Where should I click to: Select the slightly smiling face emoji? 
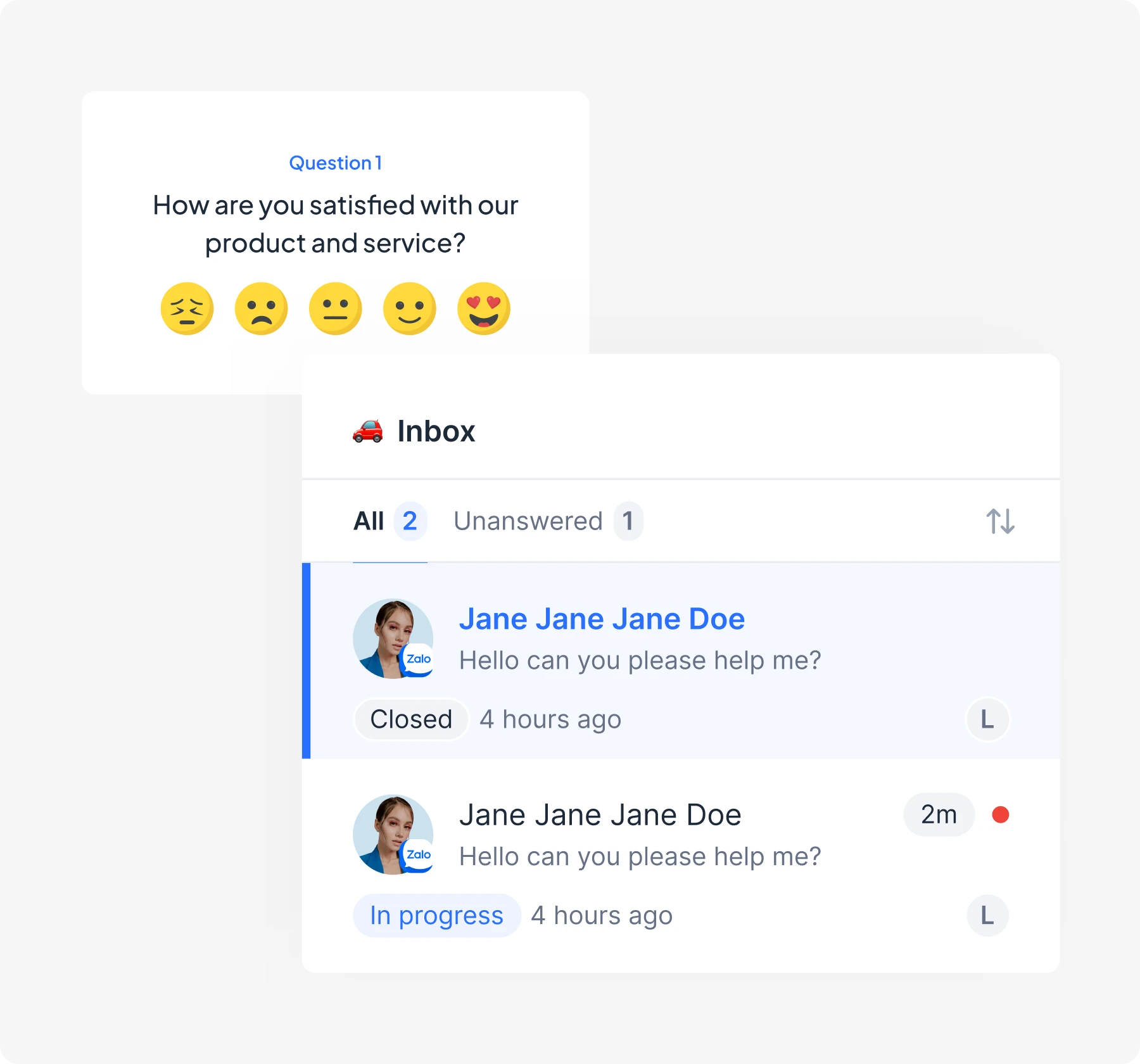pyautogui.click(x=409, y=308)
